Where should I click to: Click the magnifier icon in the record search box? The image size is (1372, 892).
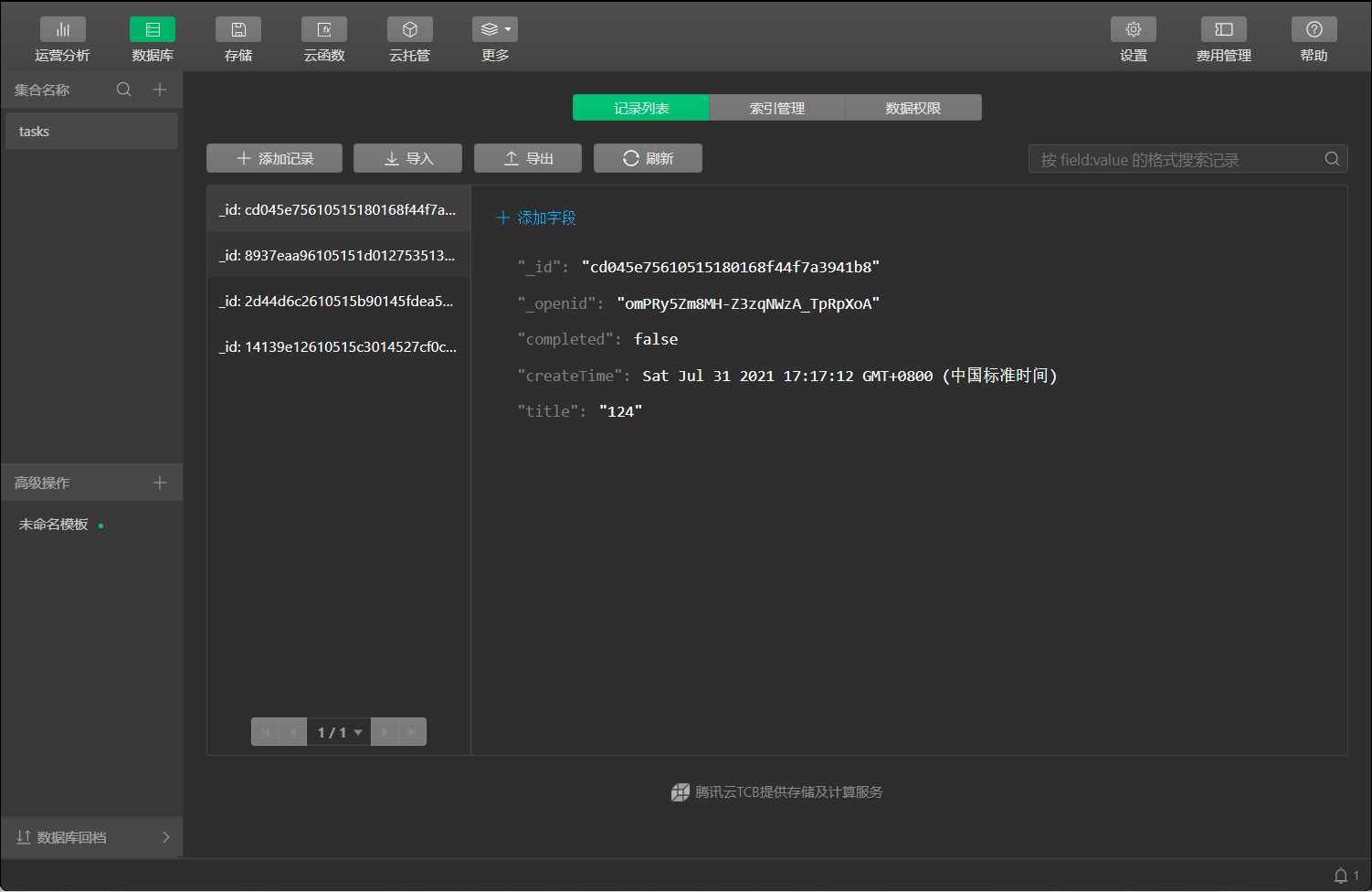coord(1333,159)
